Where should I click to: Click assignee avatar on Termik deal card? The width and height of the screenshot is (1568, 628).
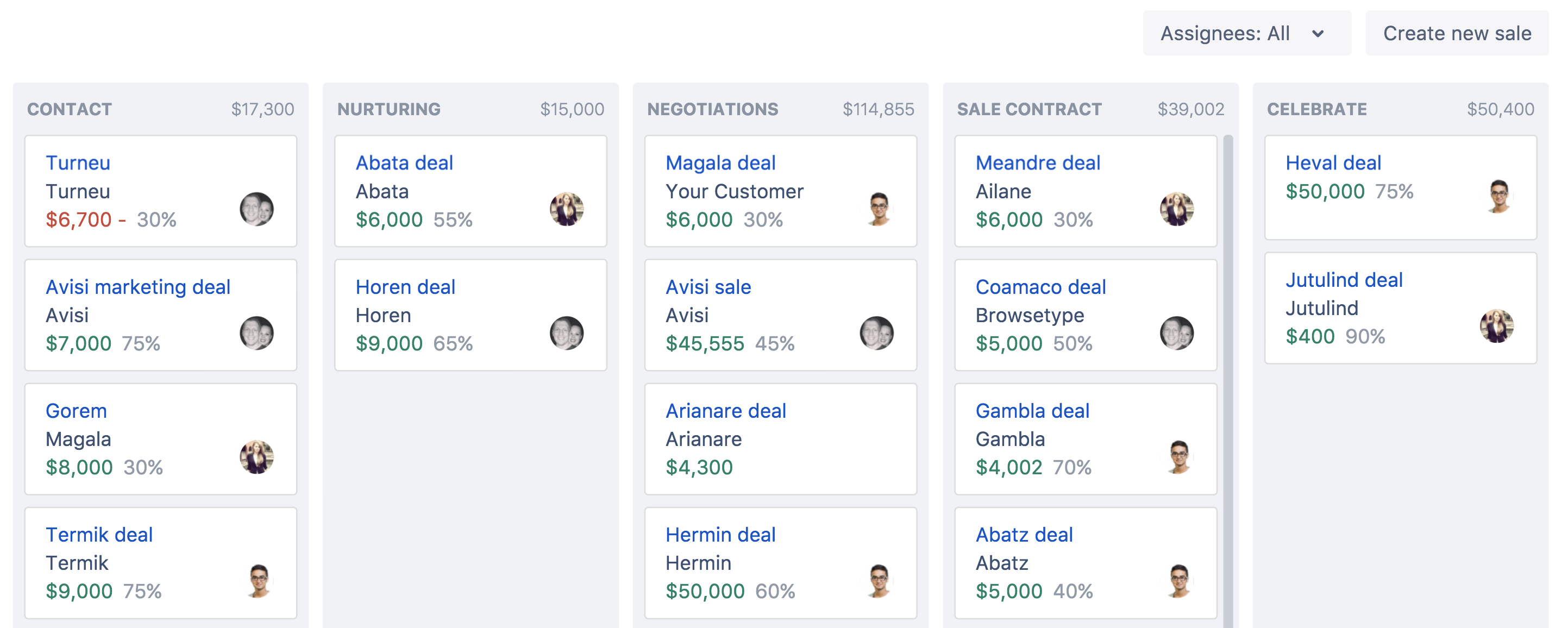(x=259, y=581)
